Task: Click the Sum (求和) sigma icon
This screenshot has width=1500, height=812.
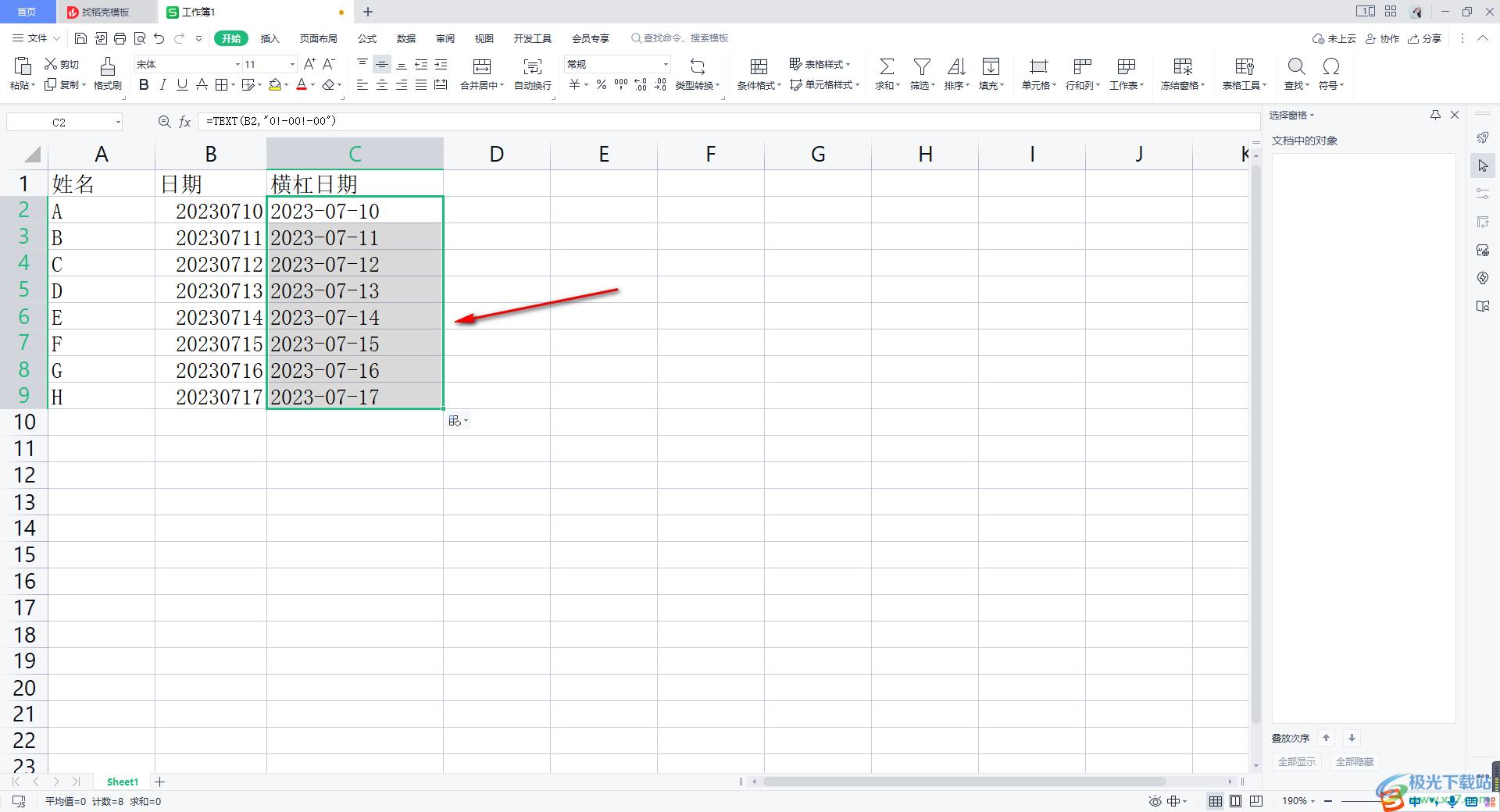Action: pyautogui.click(x=887, y=66)
